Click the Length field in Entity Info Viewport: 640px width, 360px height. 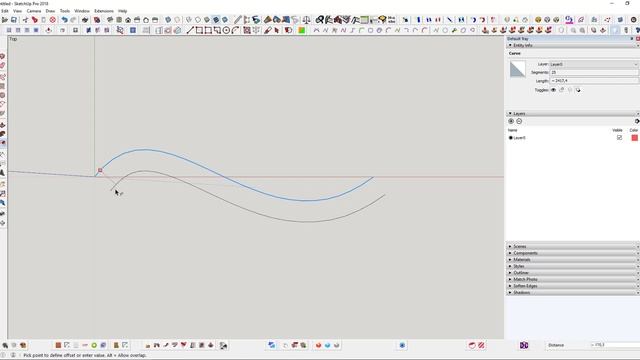point(594,81)
